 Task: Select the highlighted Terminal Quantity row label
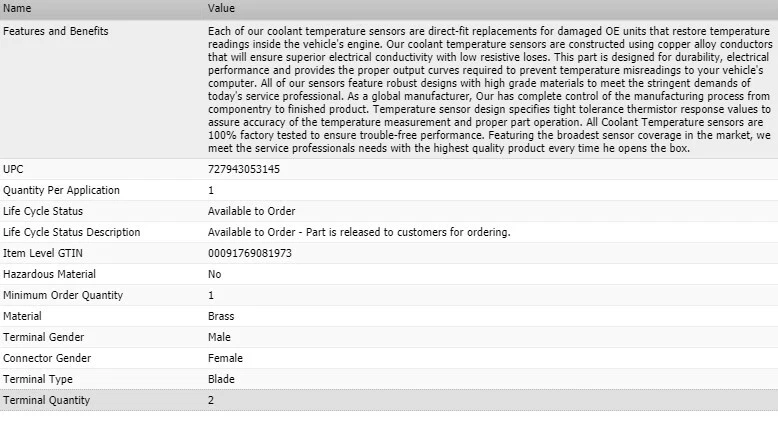coord(47,400)
